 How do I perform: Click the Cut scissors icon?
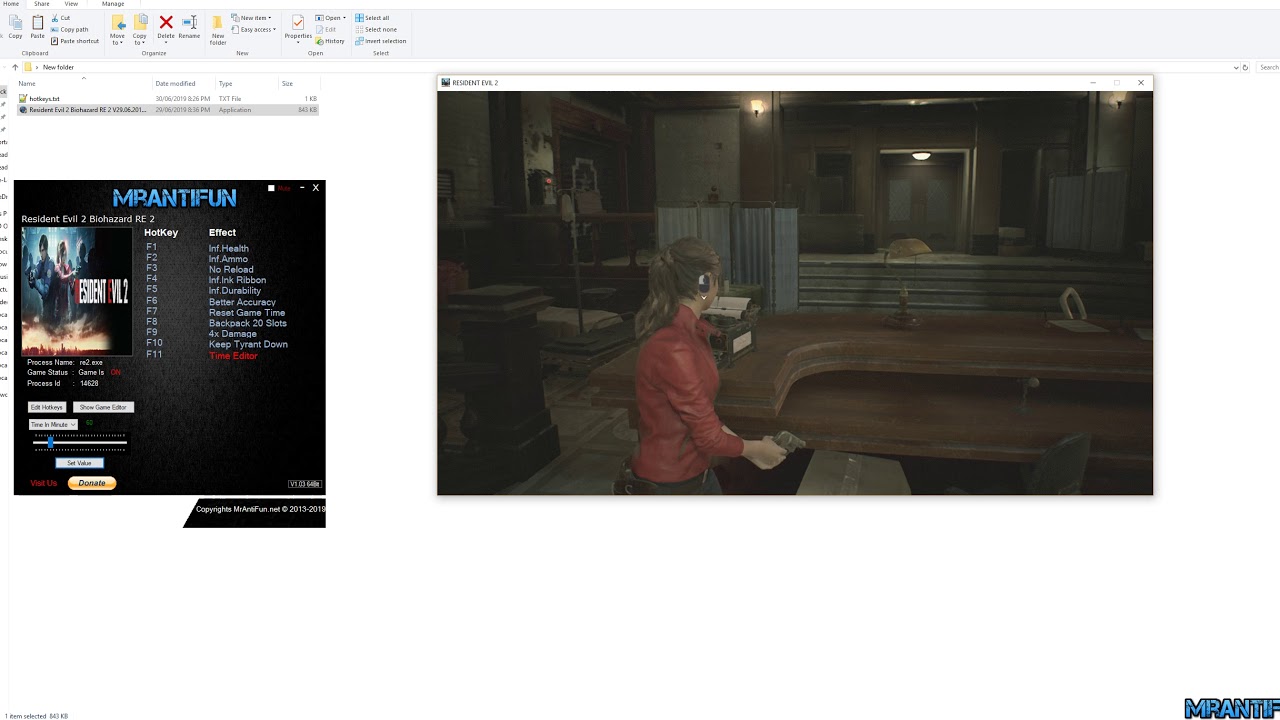click(x=54, y=18)
